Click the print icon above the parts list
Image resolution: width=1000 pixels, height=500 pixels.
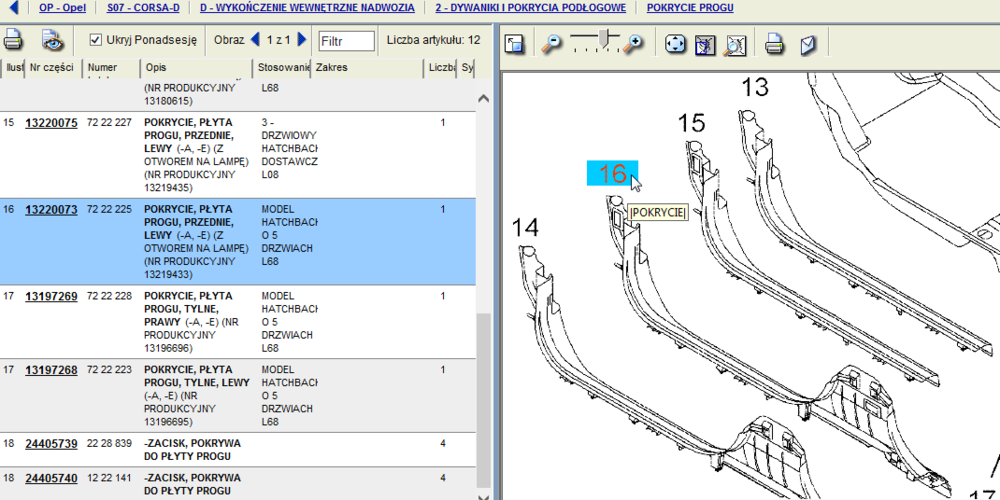[x=13, y=41]
